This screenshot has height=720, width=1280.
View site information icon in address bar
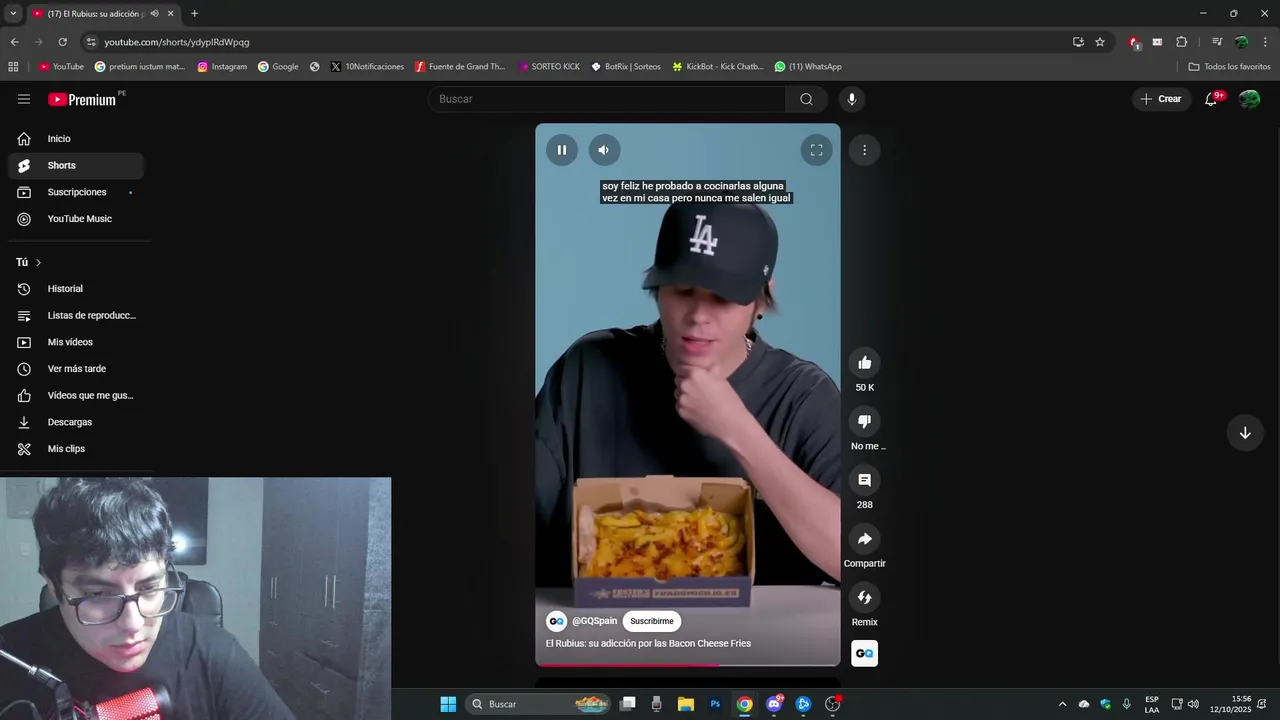tap(91, 42)
